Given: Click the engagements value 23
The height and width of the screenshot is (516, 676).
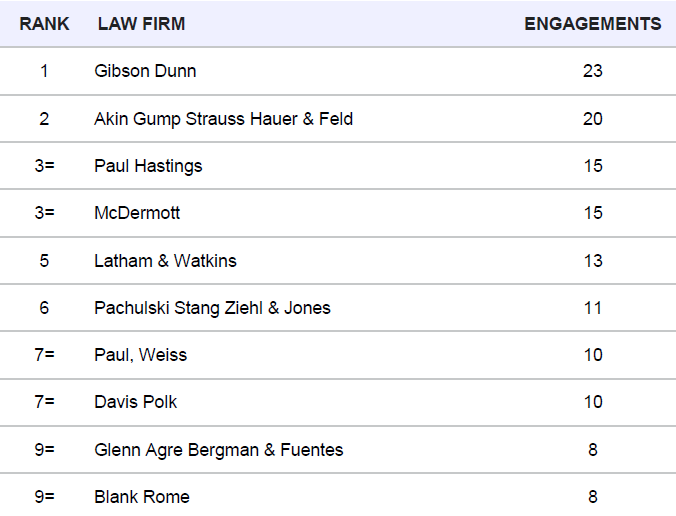Looking at the screenshot, I should (x=592, y=71).
